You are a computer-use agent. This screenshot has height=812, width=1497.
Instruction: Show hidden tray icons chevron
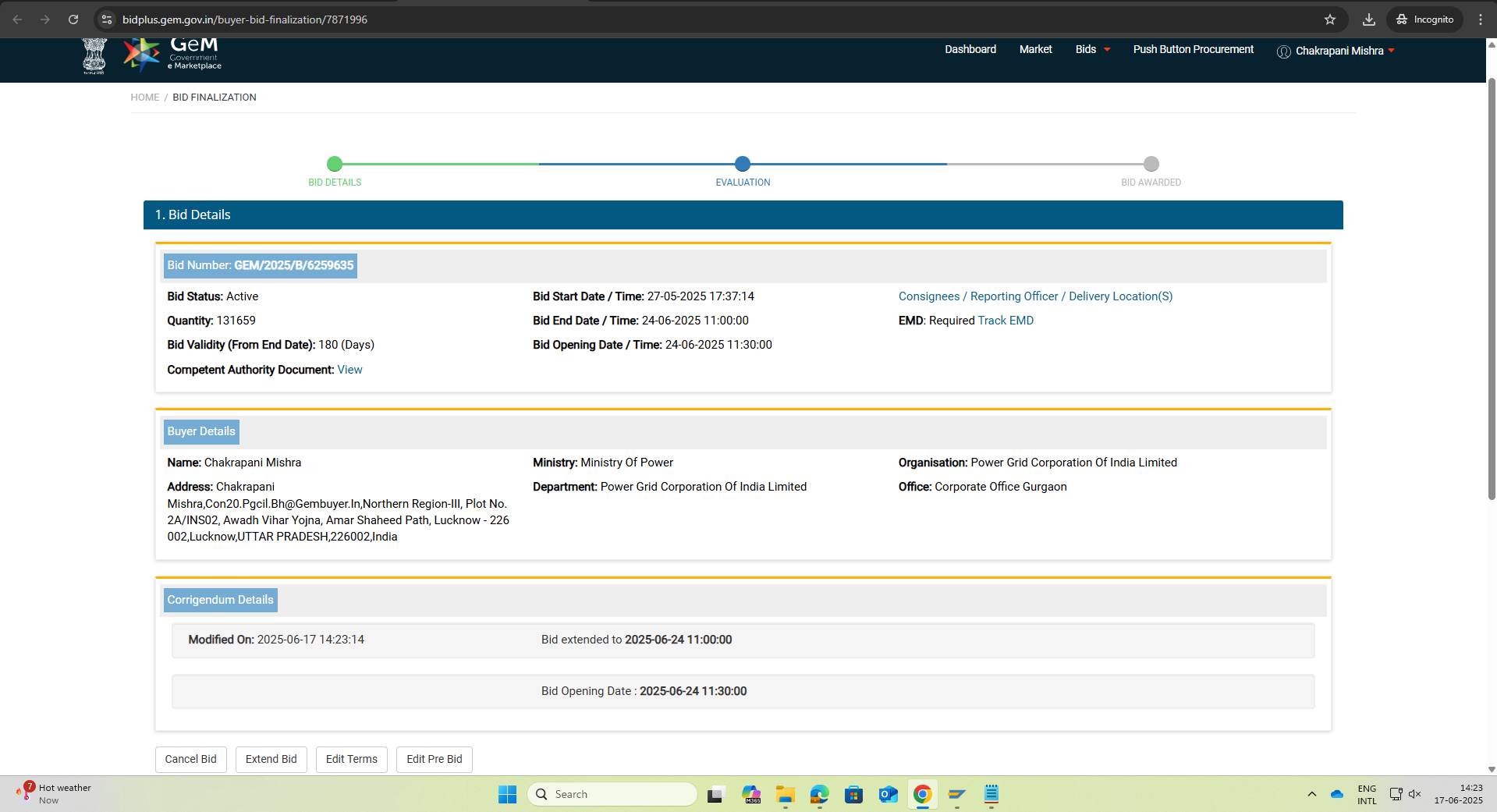click(x=1311, y=794)
